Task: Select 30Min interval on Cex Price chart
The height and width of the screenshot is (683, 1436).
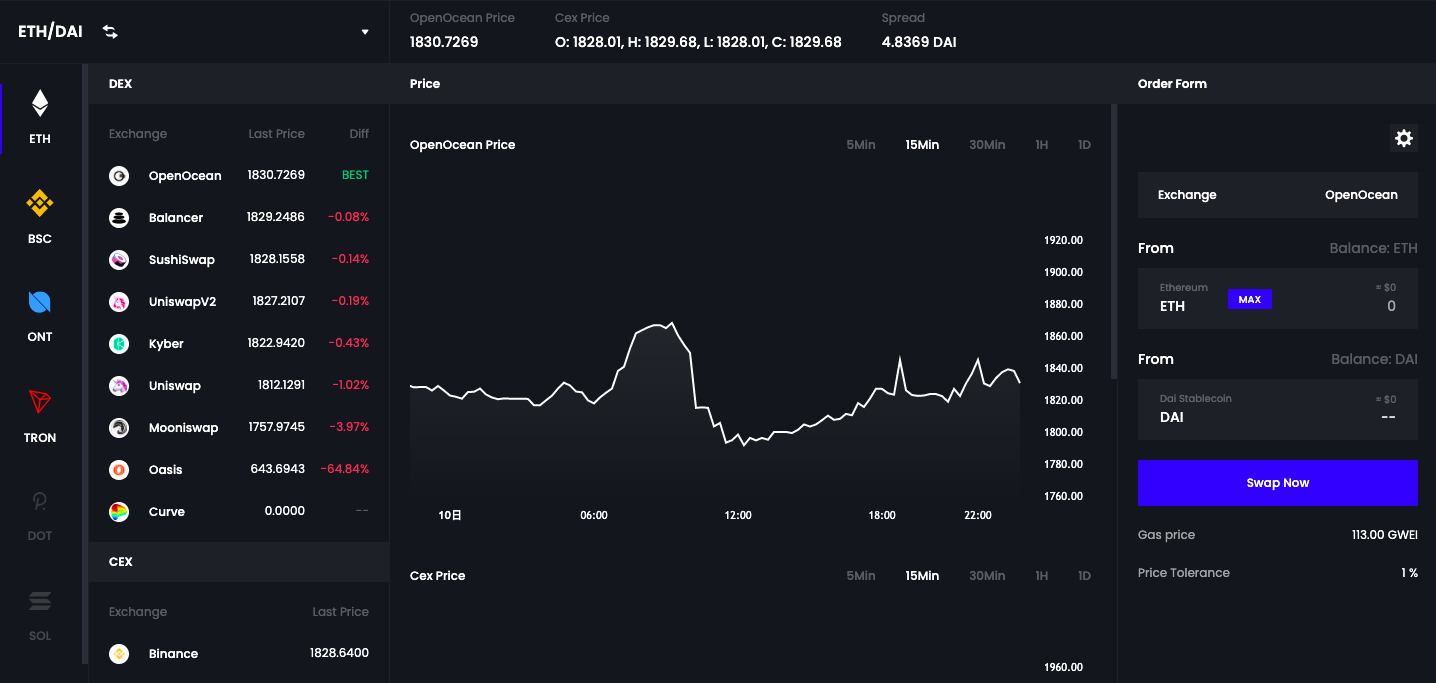Action: pos(987,576)
